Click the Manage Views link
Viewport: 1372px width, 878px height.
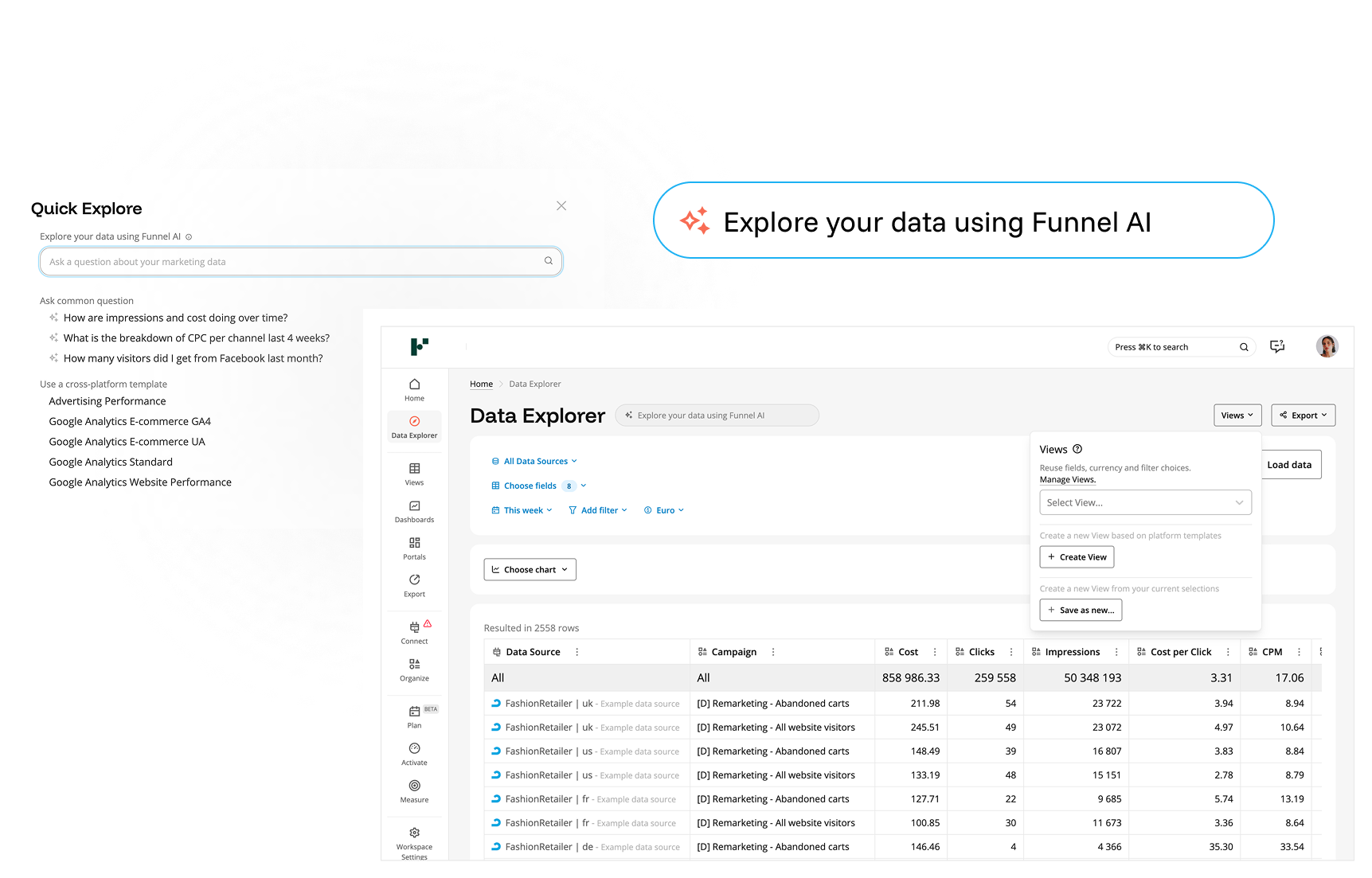[1068, 479]
